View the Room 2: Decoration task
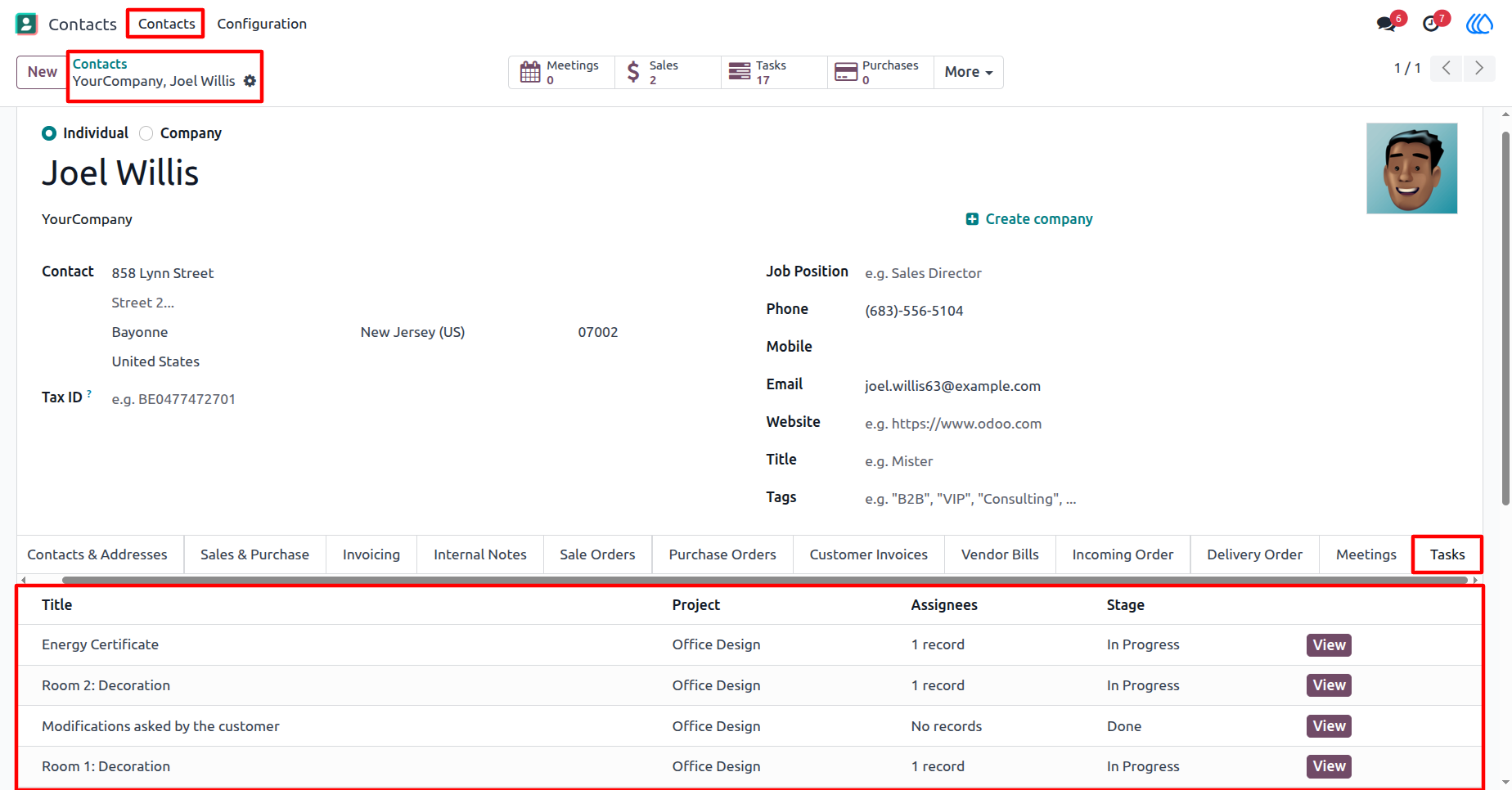Image resolution: width=1512 pixels, height=790 pixels. tap(1329, 685)
